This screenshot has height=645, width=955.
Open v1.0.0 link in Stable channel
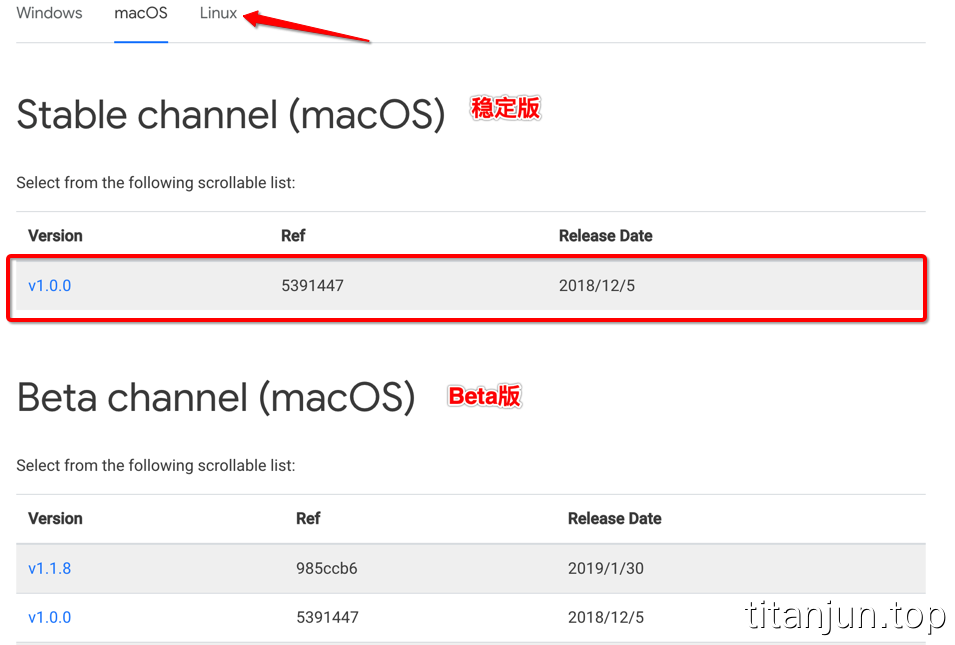[x=49, y=286]
